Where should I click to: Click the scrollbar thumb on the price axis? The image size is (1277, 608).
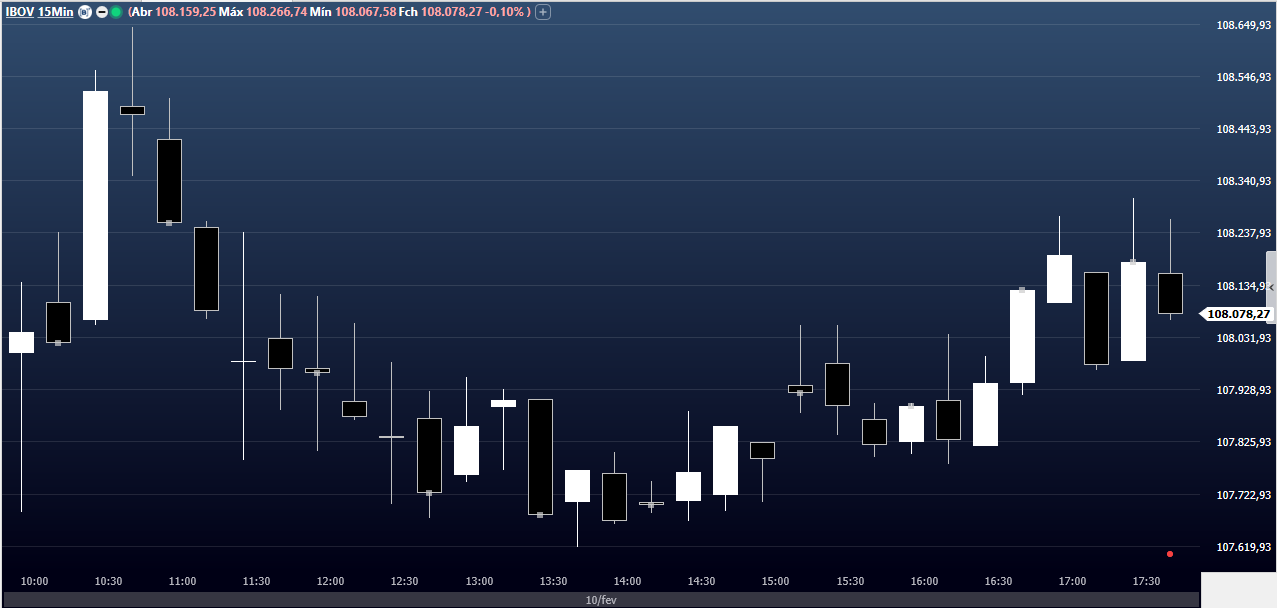tap(1270, 290)
